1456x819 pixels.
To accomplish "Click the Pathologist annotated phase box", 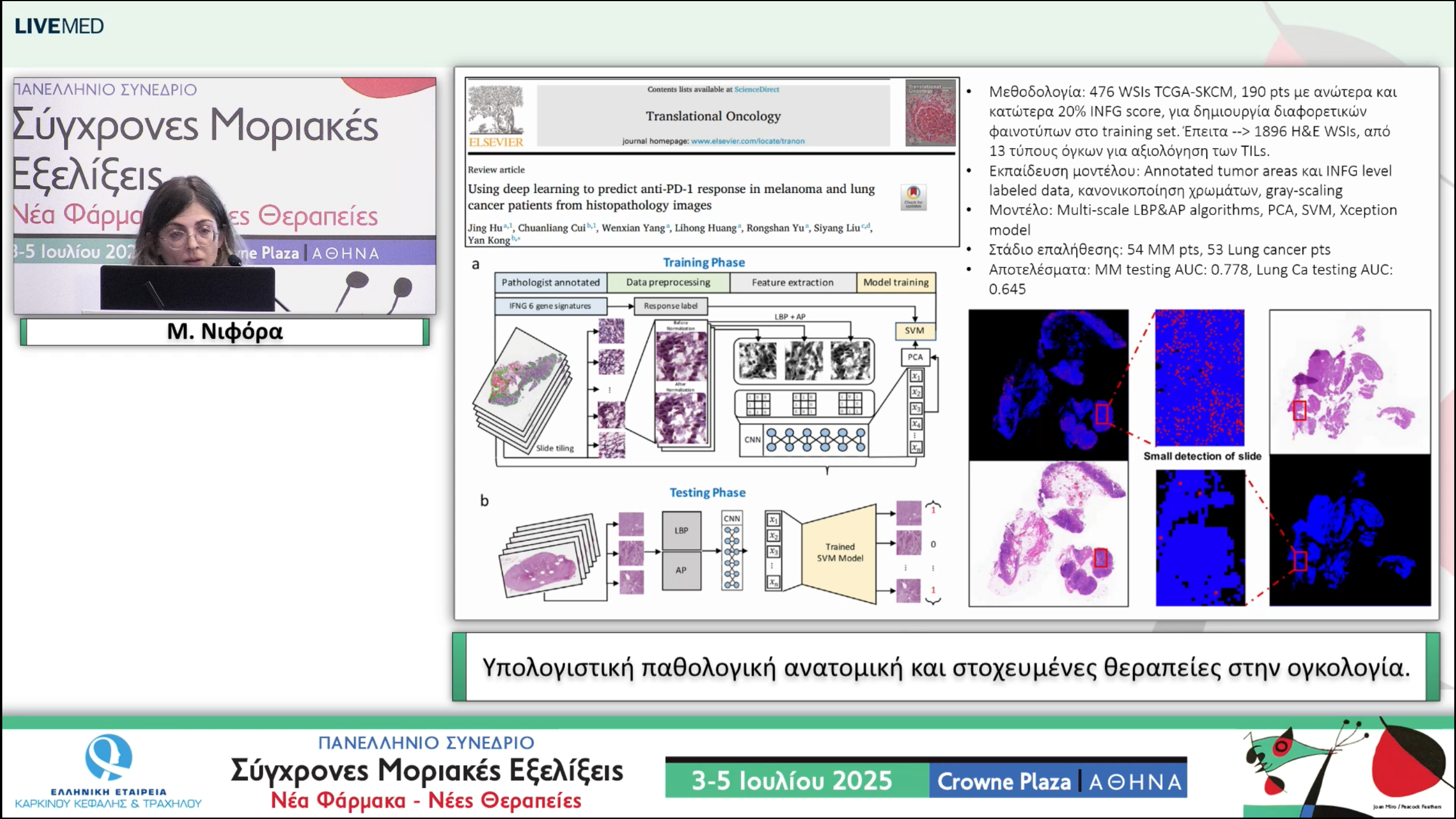I will coord(550,282).
